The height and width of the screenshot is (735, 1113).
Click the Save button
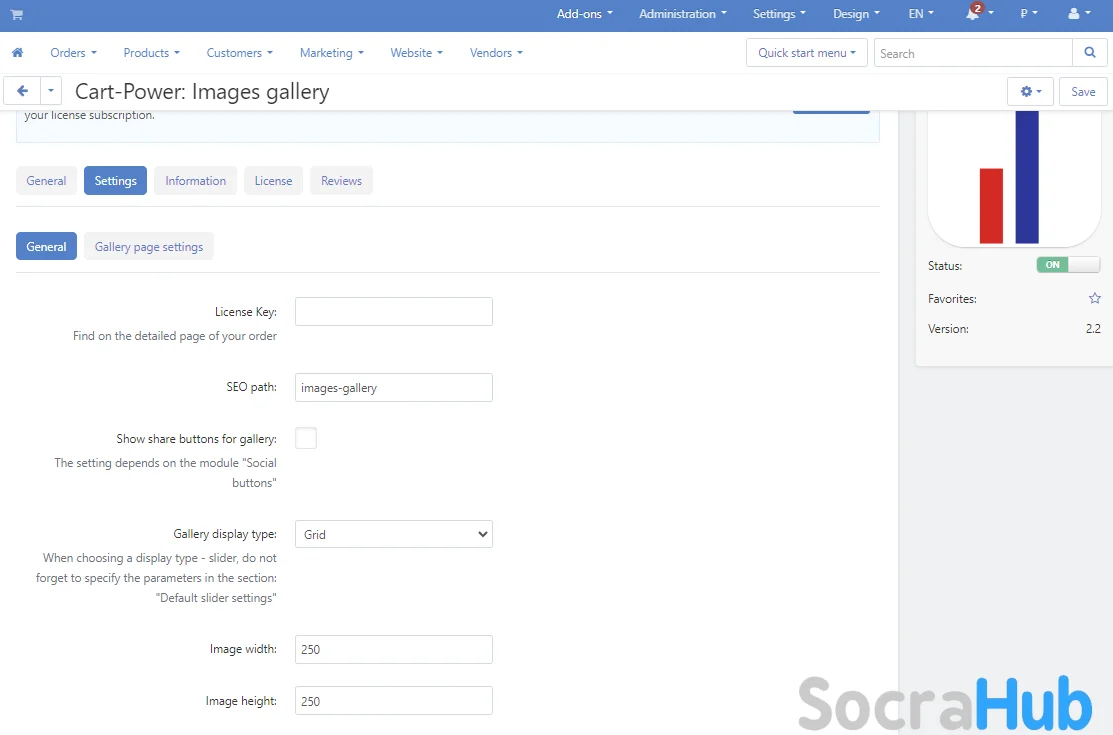[x=1083, y=91]
